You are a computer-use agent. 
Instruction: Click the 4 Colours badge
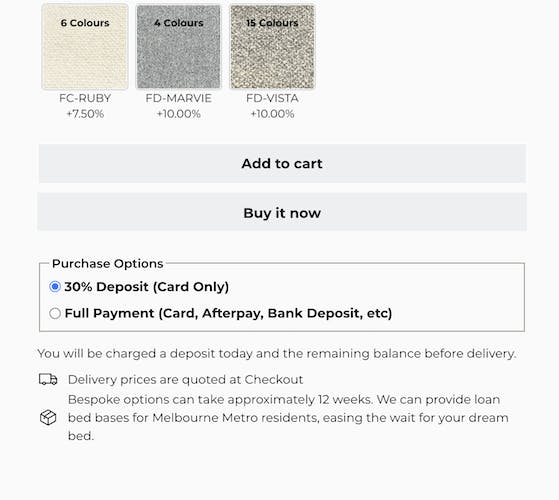click(179, 23)
